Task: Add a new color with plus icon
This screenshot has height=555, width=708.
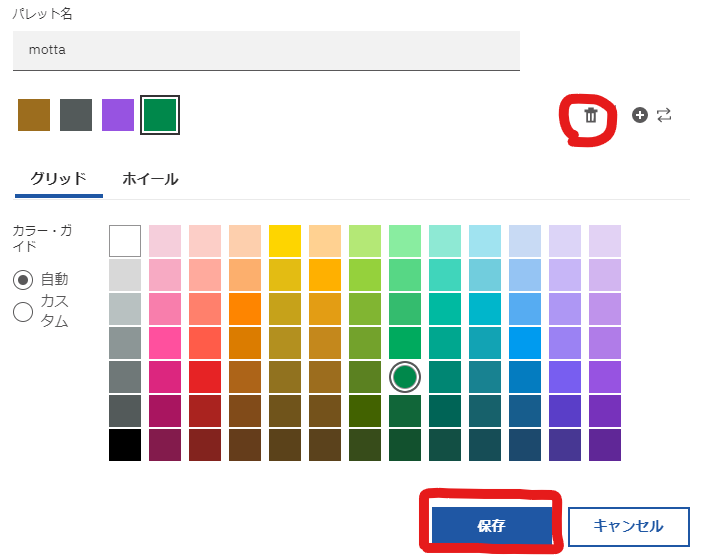Action: tap(639, 115)
